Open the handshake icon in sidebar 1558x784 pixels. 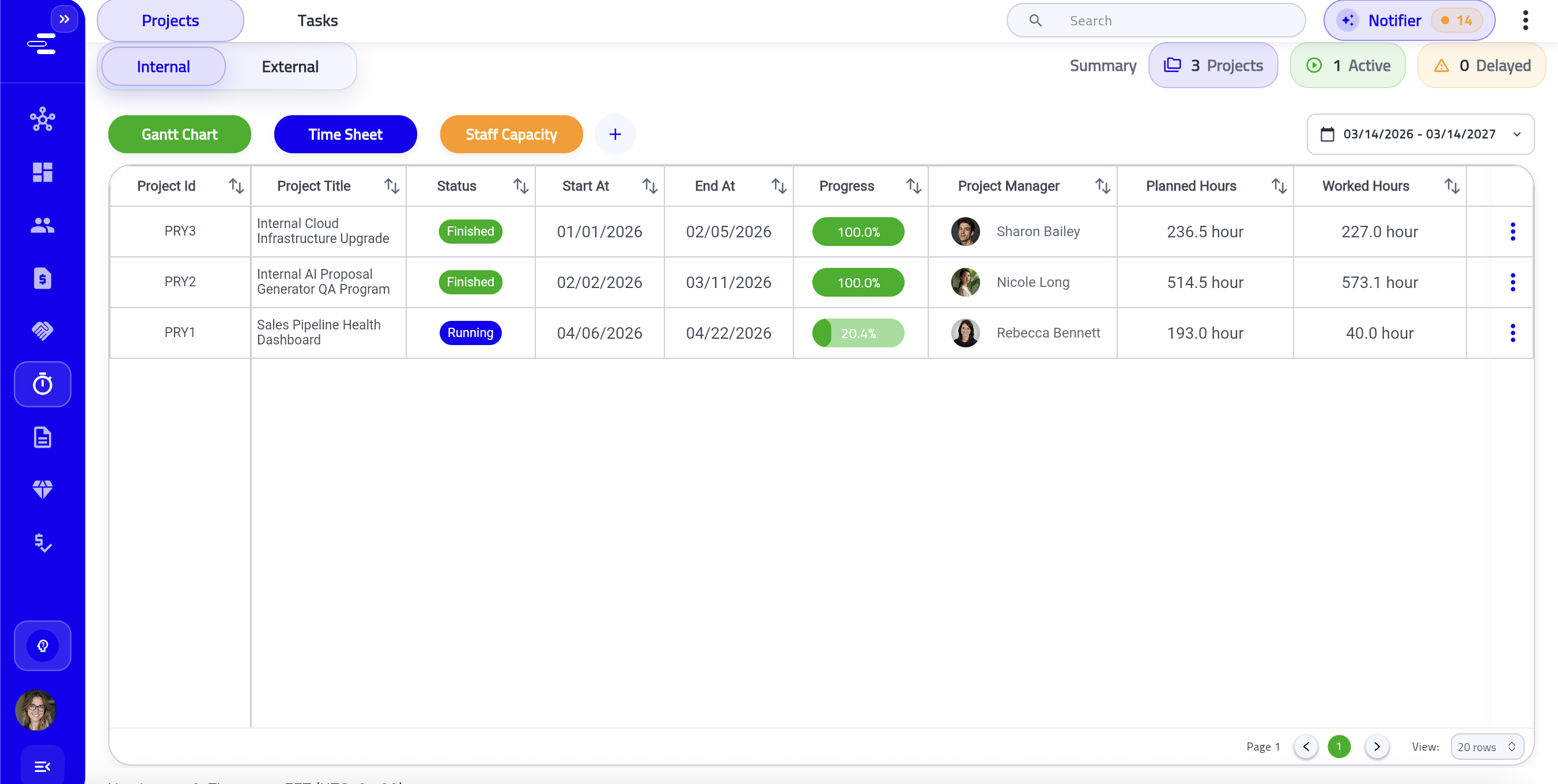[x=42, y=331]
